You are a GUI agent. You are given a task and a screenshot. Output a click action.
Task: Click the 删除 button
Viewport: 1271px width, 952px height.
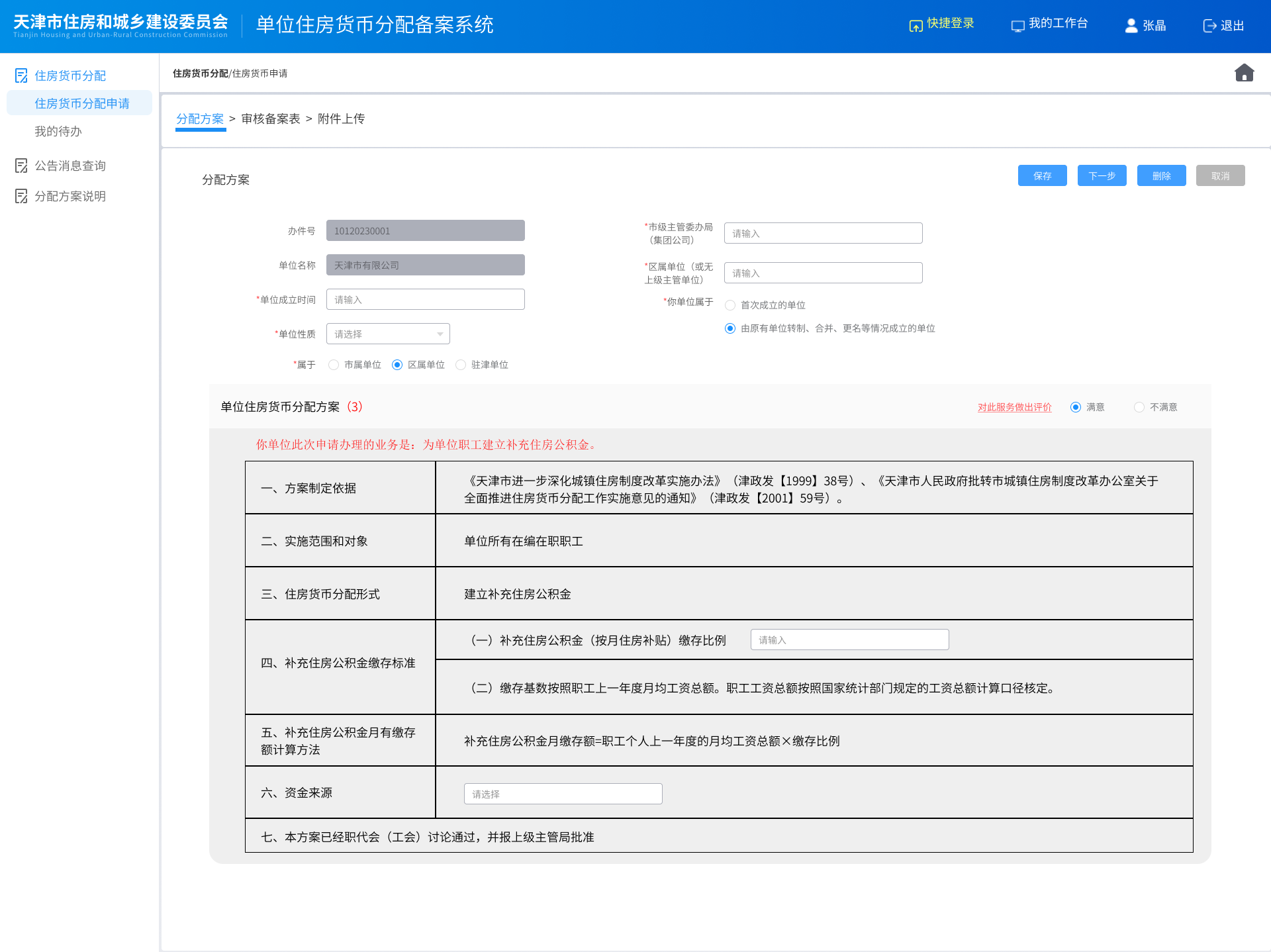1162,175
